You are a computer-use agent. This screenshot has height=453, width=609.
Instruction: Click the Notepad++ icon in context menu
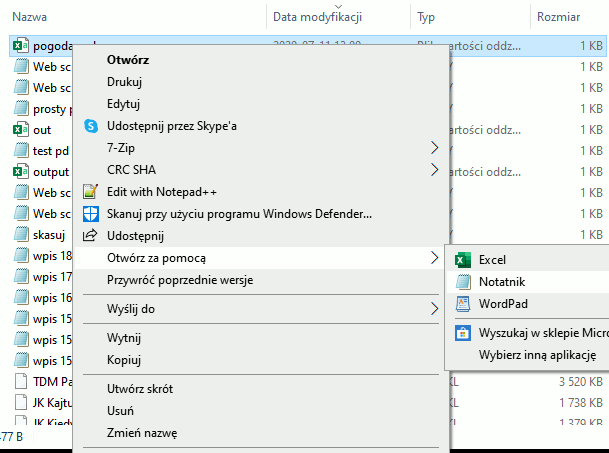(x=90, y=192)
